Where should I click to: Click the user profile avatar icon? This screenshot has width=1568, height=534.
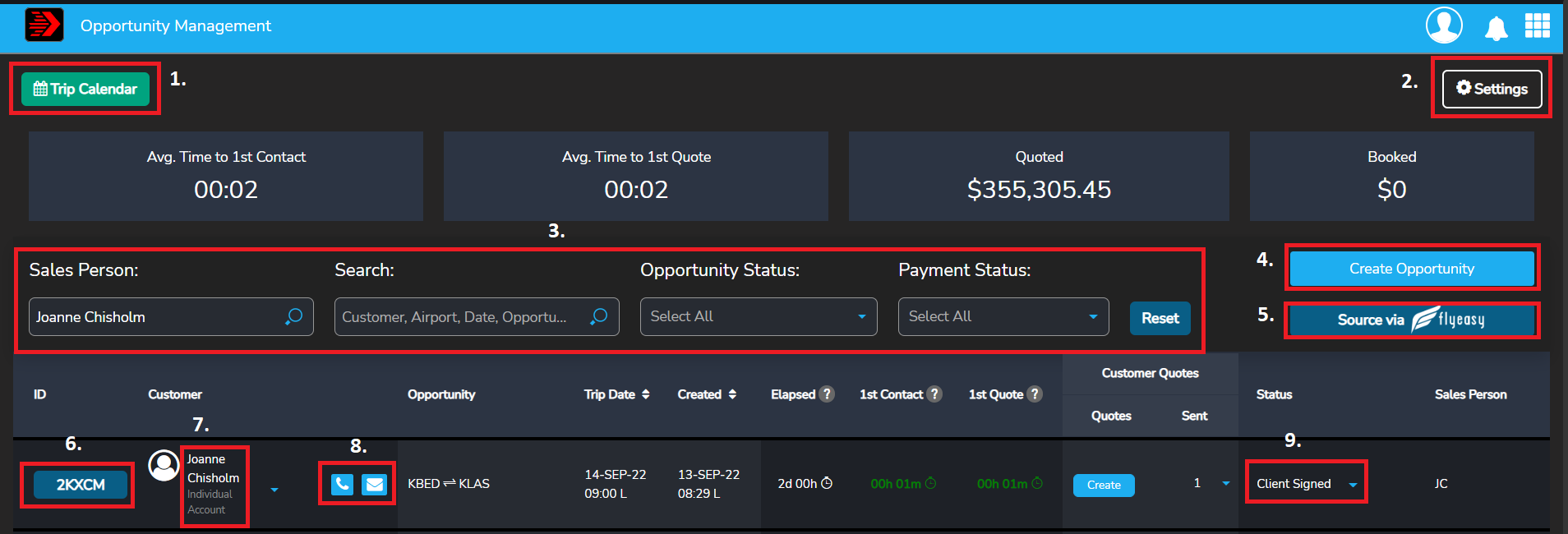tap(1443, 25)
